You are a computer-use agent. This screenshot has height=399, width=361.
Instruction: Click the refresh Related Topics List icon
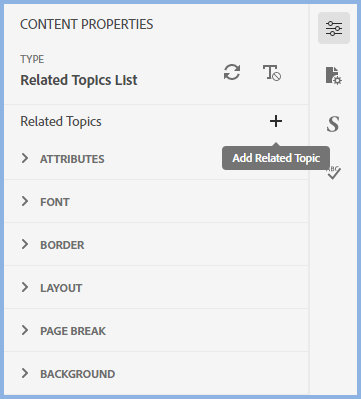coord(232,72)
